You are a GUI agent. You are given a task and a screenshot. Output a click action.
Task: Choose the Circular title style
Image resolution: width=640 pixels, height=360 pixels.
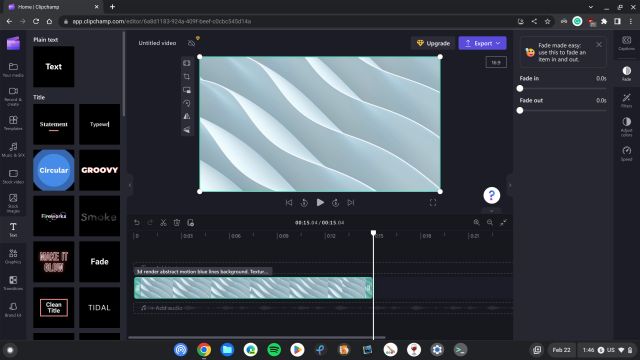pyautogui.click(x=53, y=170)
